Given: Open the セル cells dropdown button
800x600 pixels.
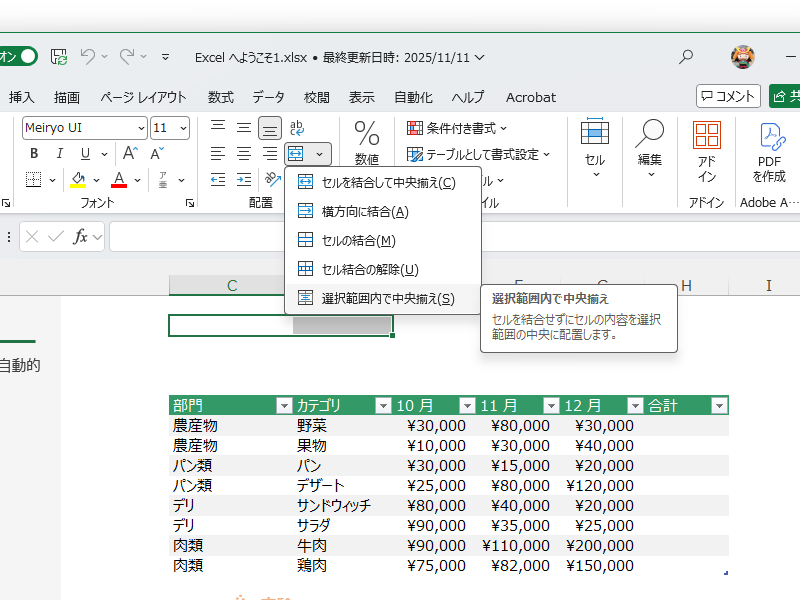Looking at the screenshot, I should (x=595, y=149).
